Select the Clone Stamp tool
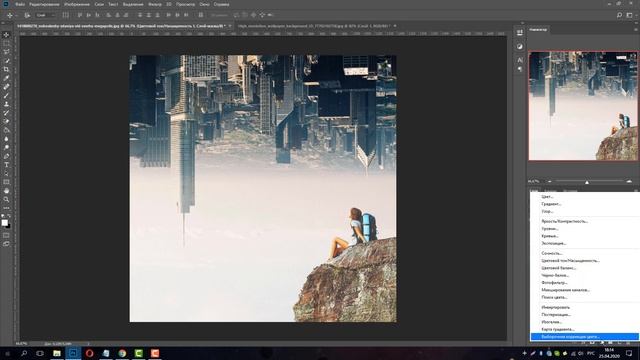The height and width of the screenshot is (360, 640). point(6,104)
